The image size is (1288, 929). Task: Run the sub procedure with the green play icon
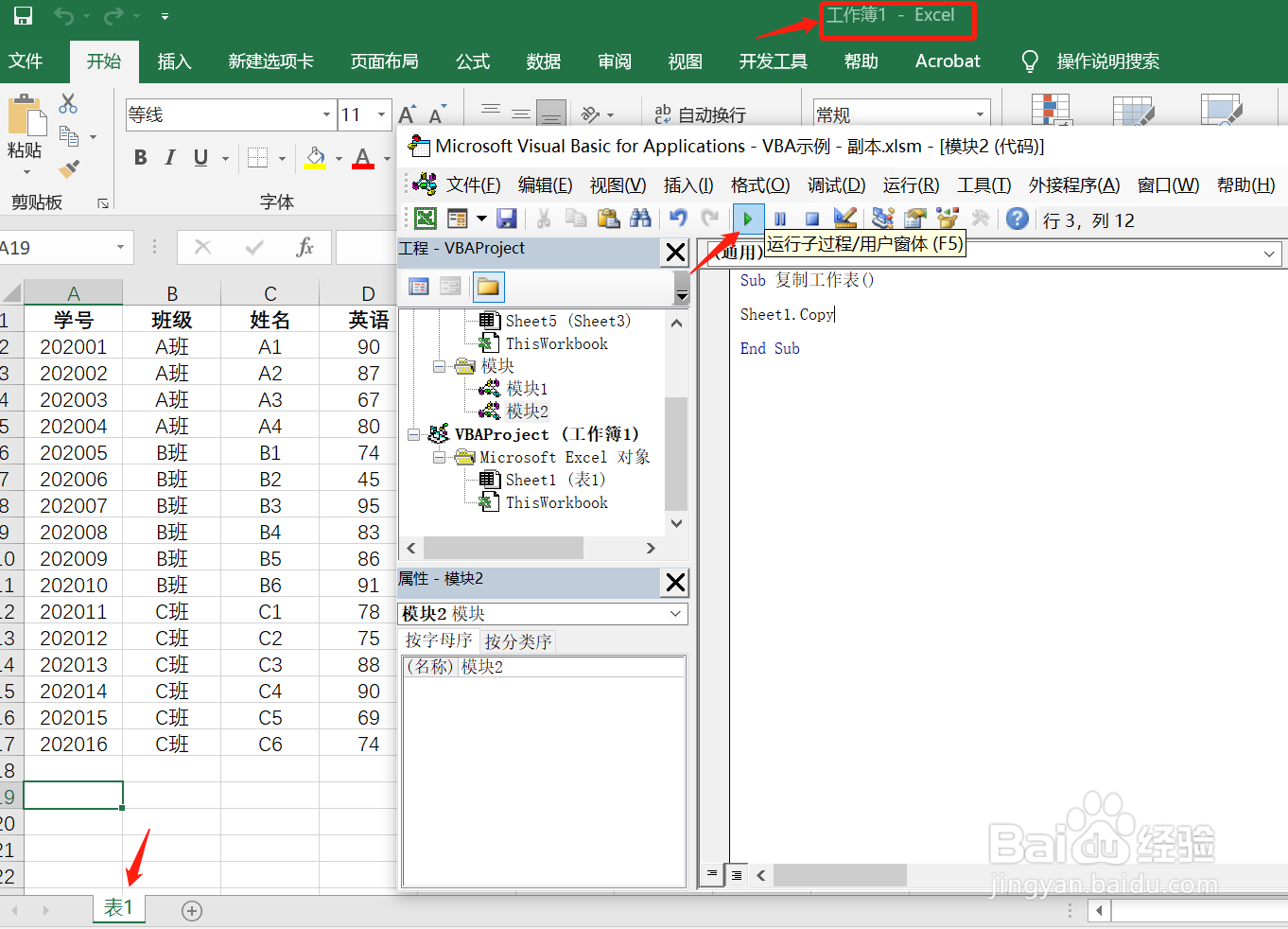pyautogui.click(x=748, y=219)
